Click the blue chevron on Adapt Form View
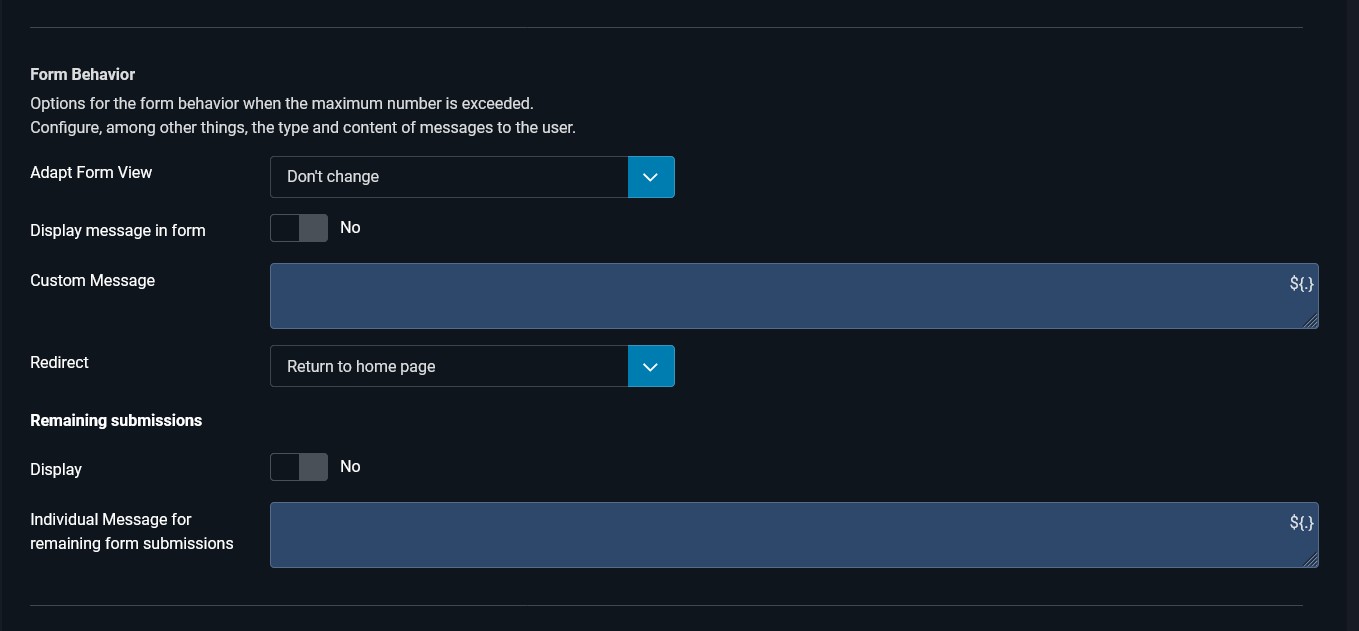 click(651, 177)
